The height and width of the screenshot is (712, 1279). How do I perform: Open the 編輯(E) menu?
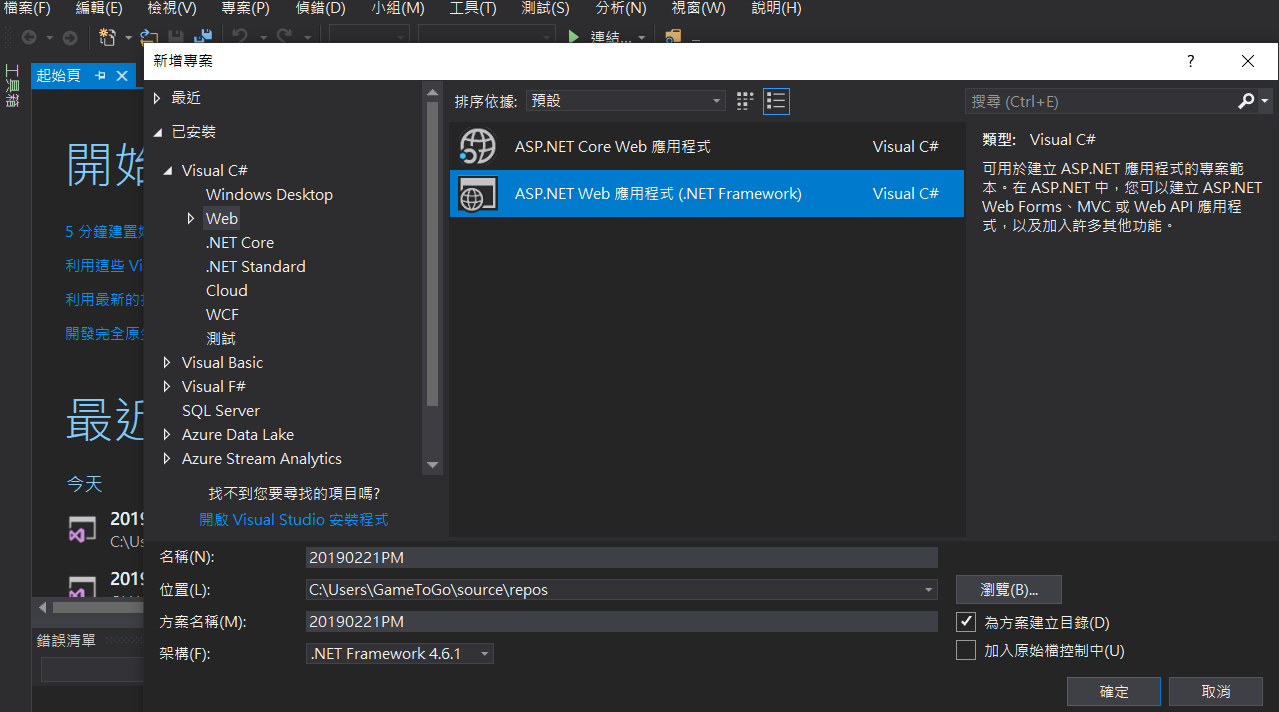click(x=99, y=8)
